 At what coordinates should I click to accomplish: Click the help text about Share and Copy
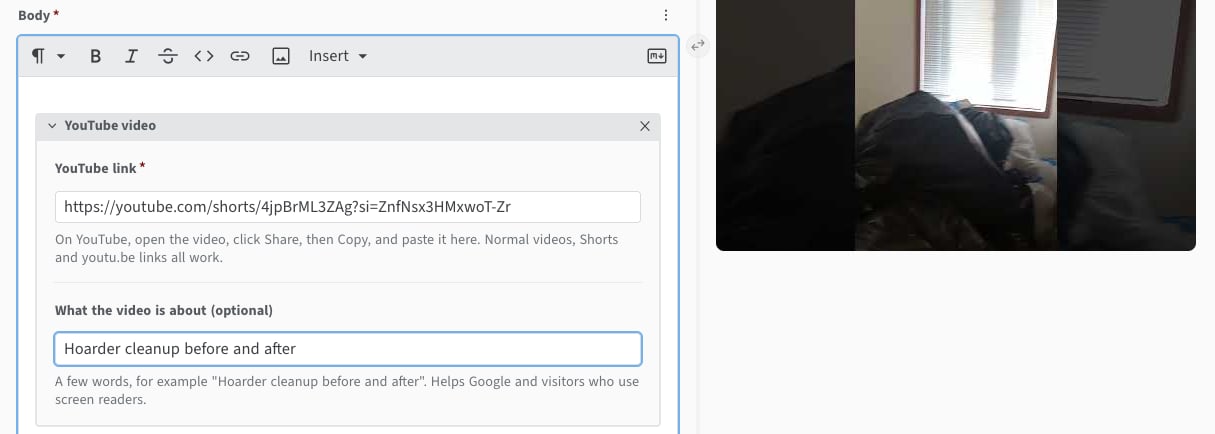[x=337, y=248]
